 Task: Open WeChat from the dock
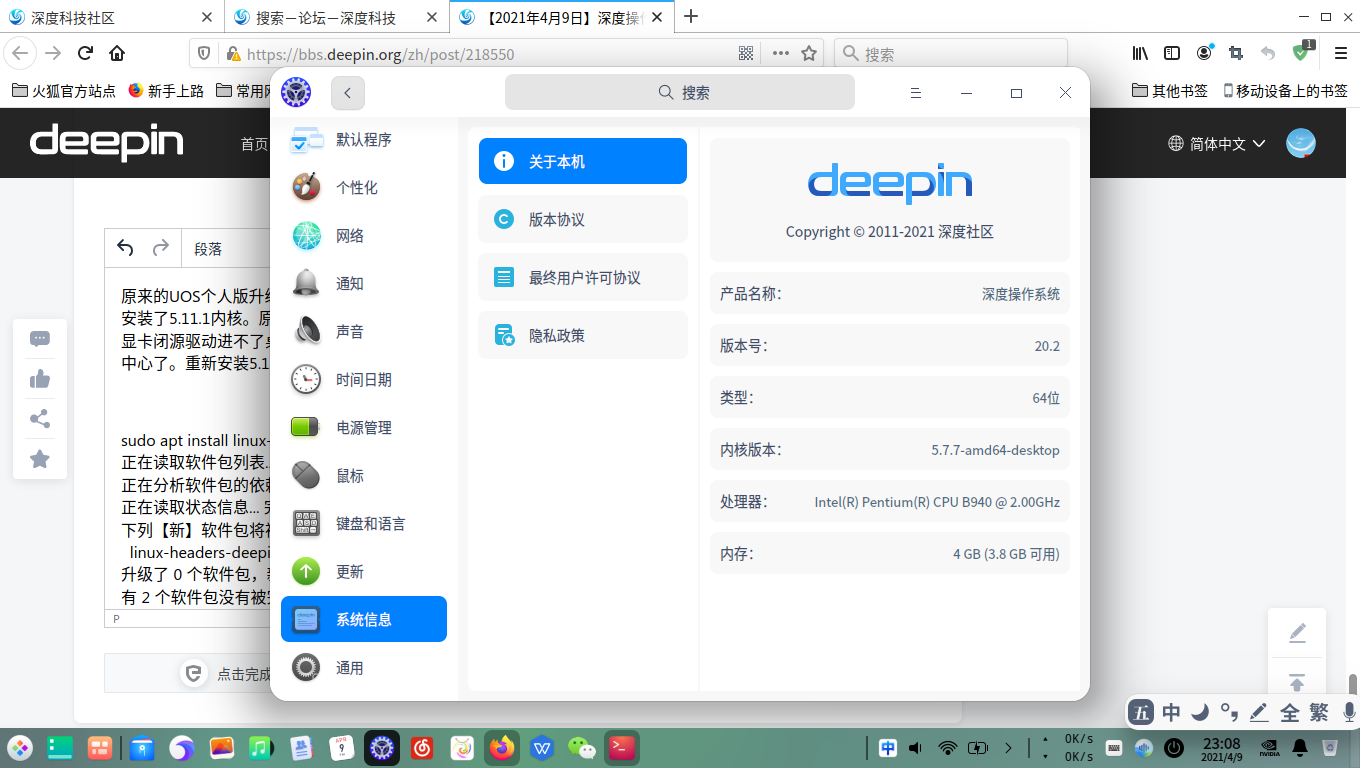click(582, 747)
